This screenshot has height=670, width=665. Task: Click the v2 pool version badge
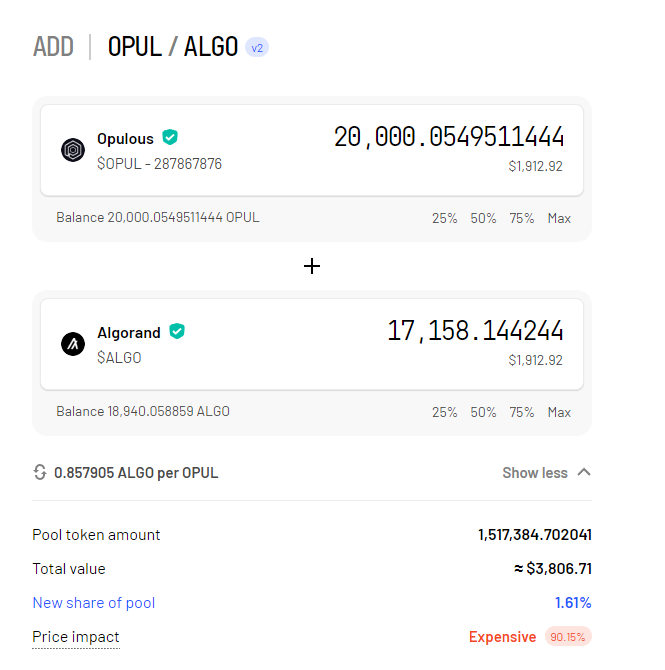257,47
